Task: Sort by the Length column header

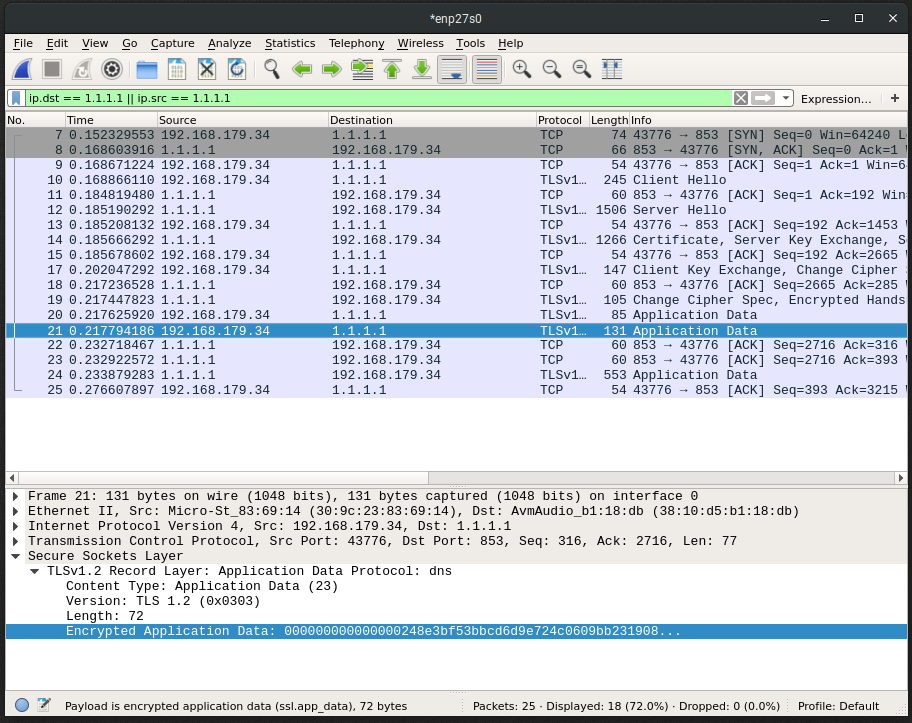Action: (609, 120)
